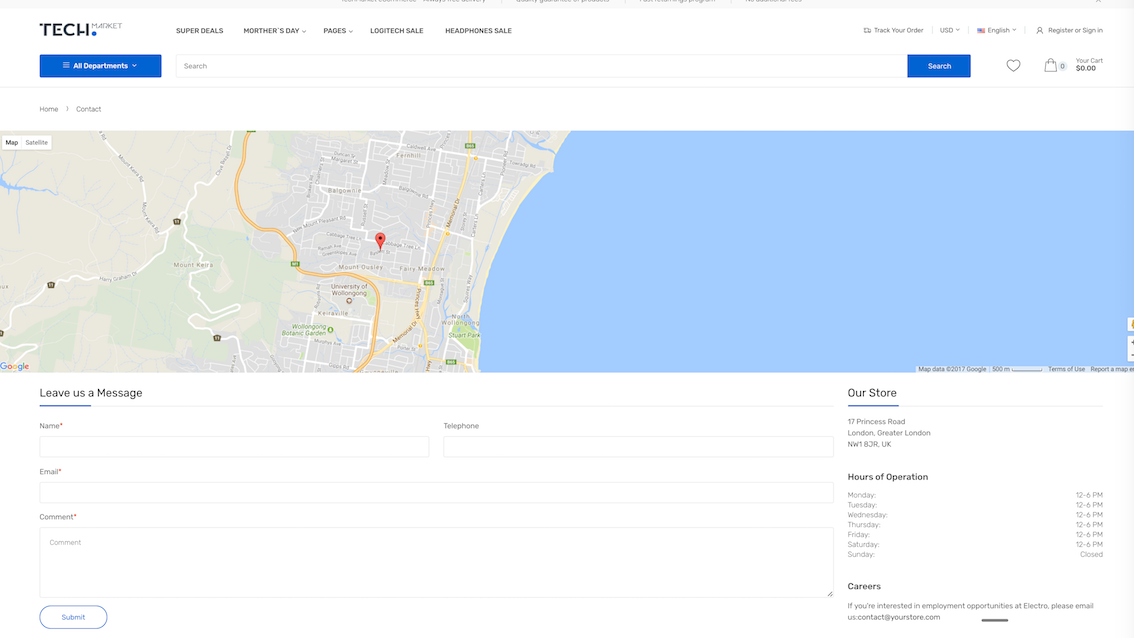The height and width of the screenshot is (638, 1134).
Task: Click the Telephone input field
Action: [x=638, y=446]
